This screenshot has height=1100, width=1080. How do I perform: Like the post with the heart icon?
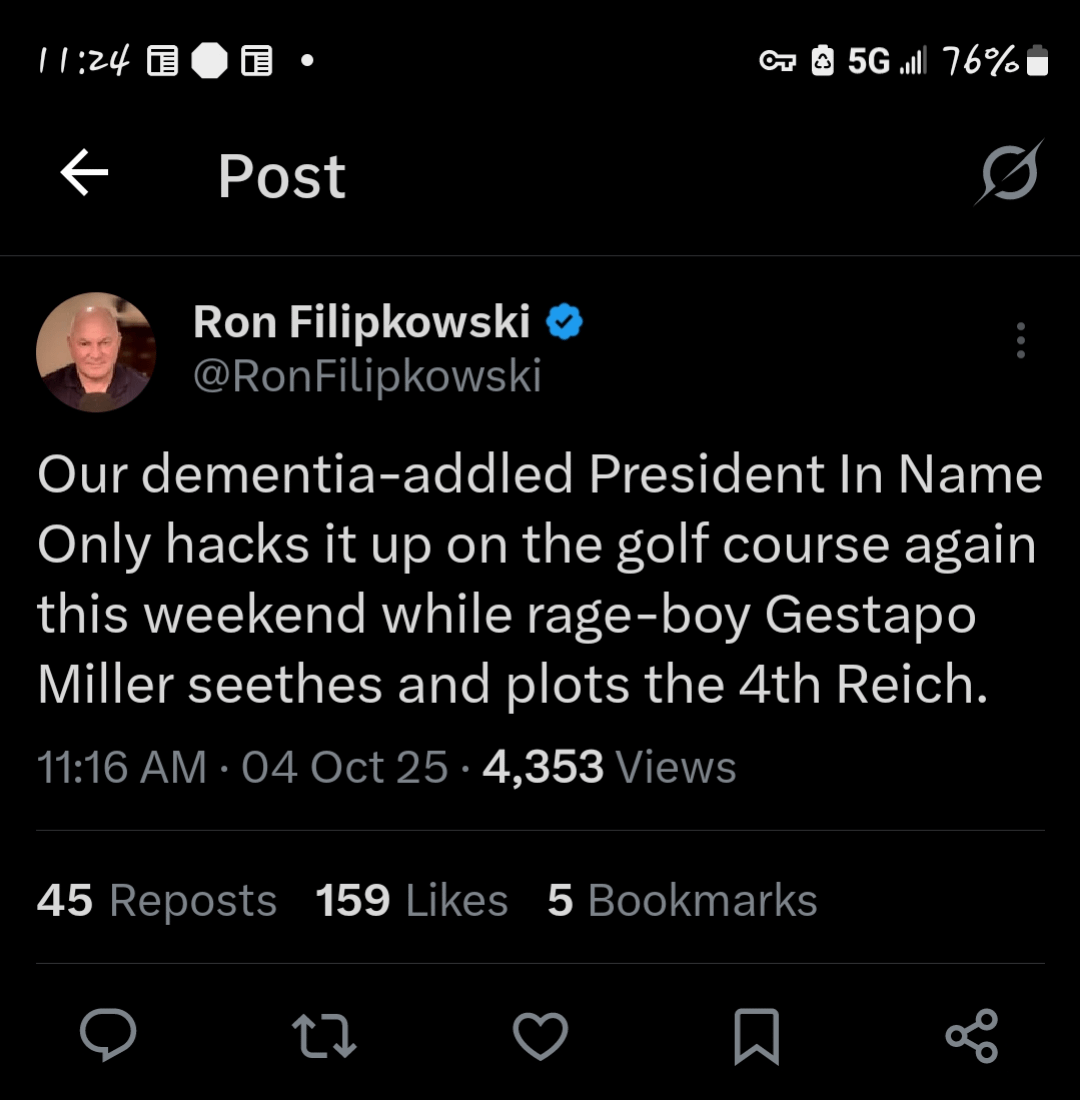[540, 1036]
